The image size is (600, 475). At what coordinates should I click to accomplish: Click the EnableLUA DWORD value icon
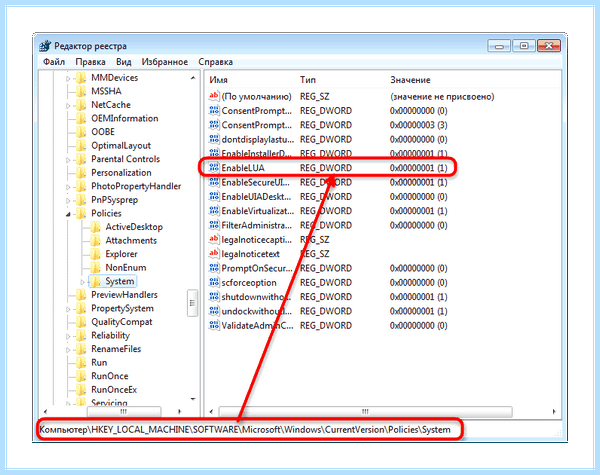tap(214, 168)
